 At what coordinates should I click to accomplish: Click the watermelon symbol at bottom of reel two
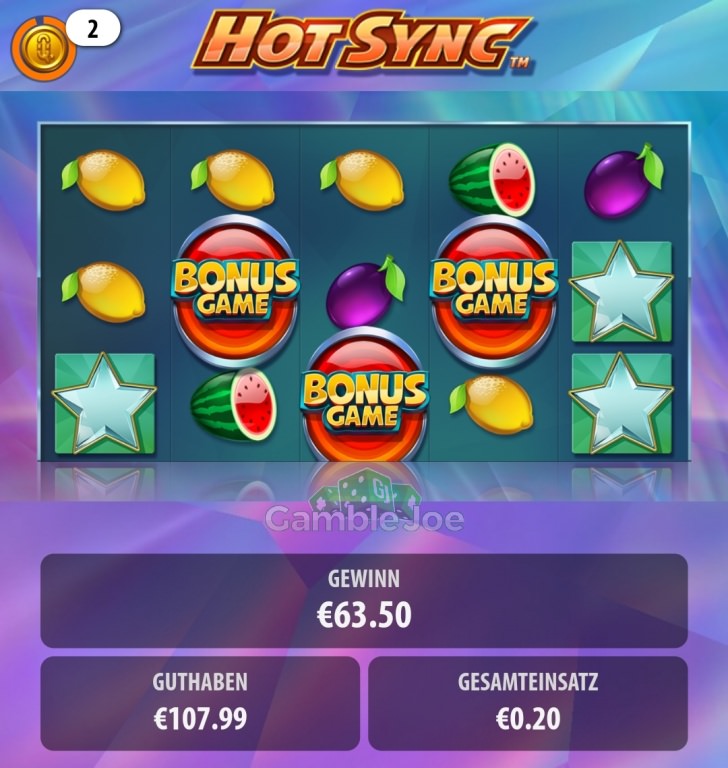coord(234,405)
